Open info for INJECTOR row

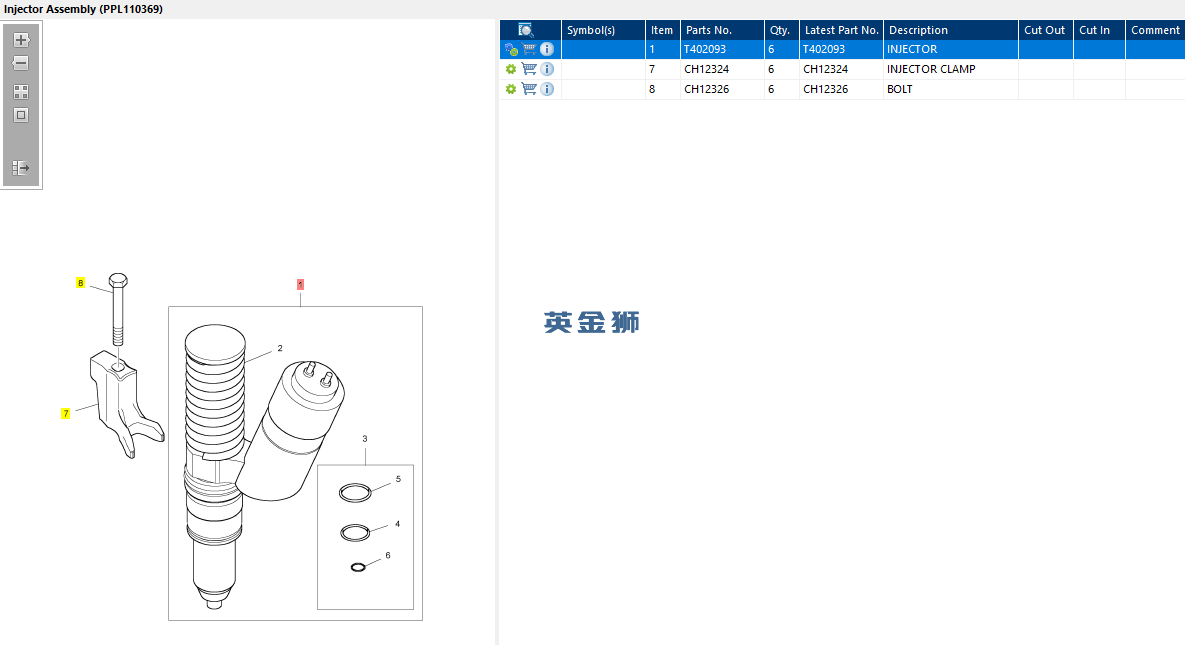click(x=547, y=49)
